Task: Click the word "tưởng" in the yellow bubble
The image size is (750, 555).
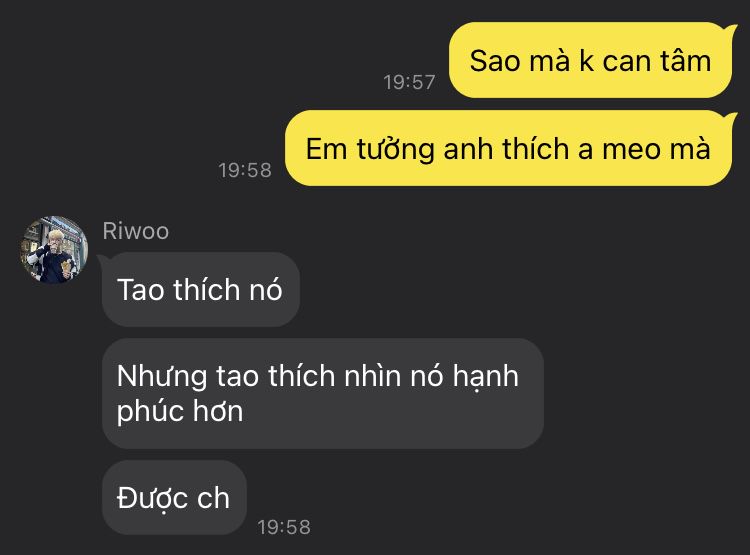Action: pyautogui.click(x=396, y=150)
